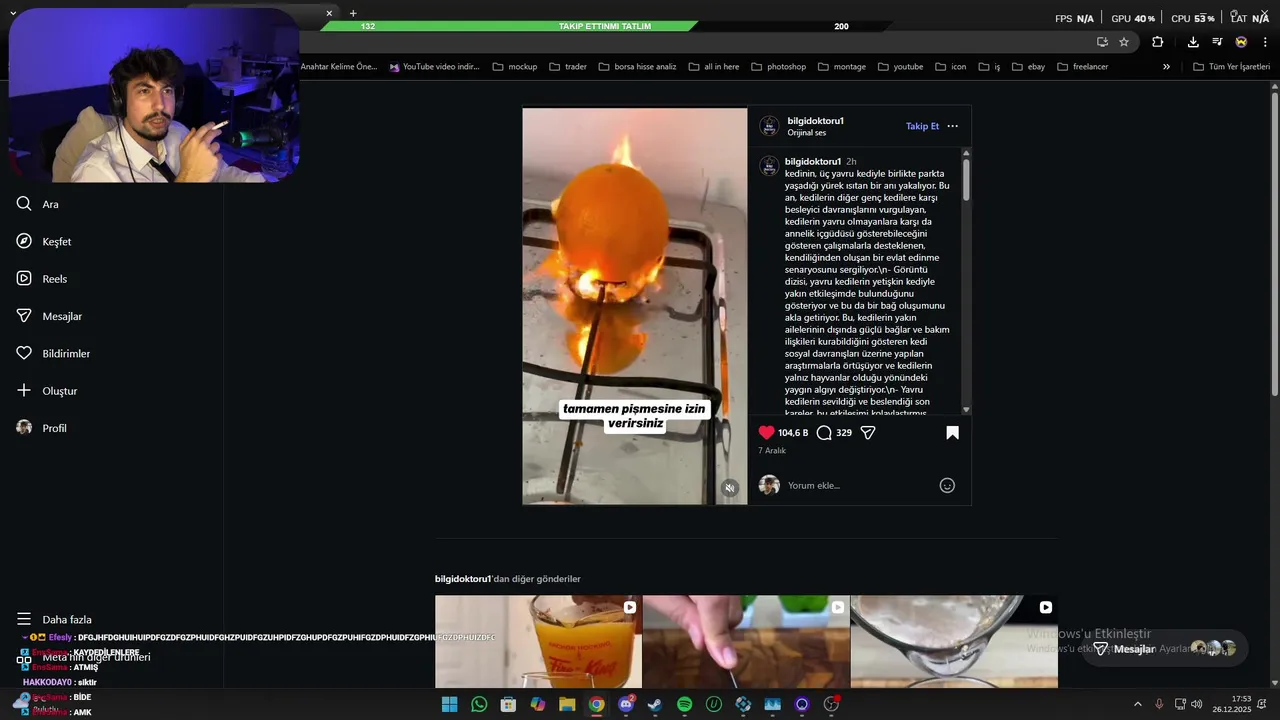1280x720 pixels.
Task: Open a new browser tab with plus
Action: (353, 13)
